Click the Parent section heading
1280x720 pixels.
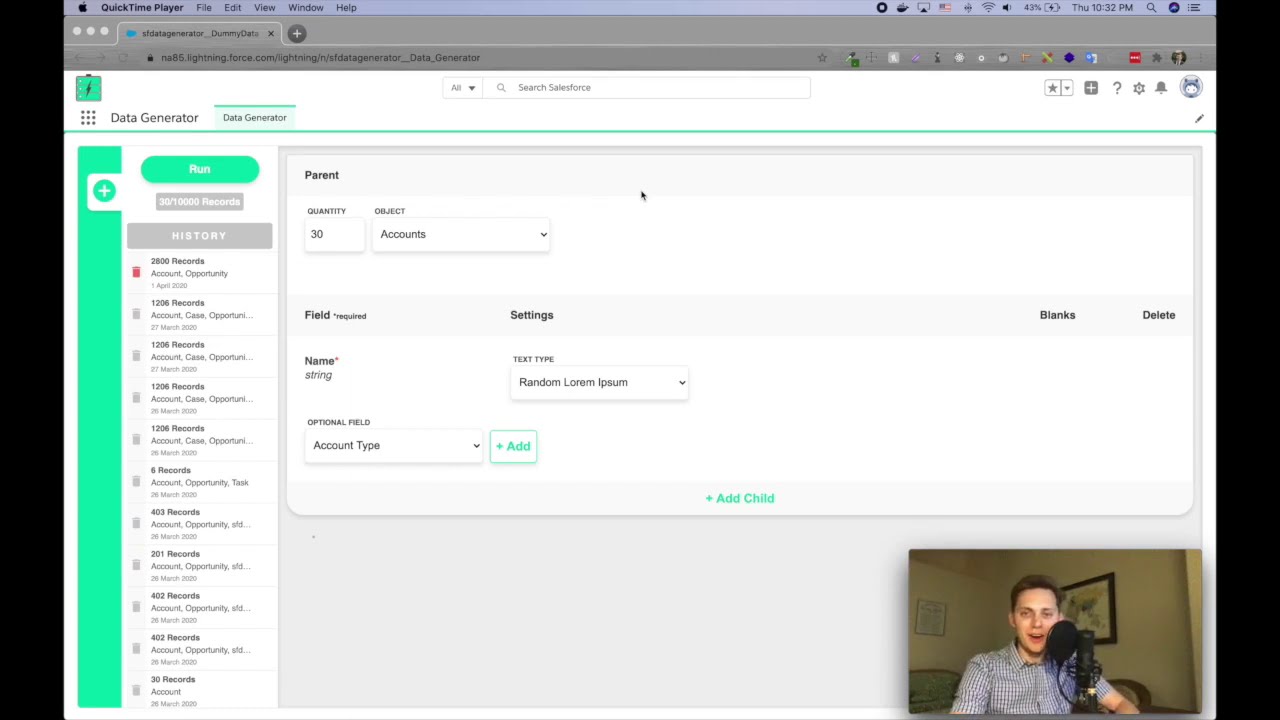(322, 175)
